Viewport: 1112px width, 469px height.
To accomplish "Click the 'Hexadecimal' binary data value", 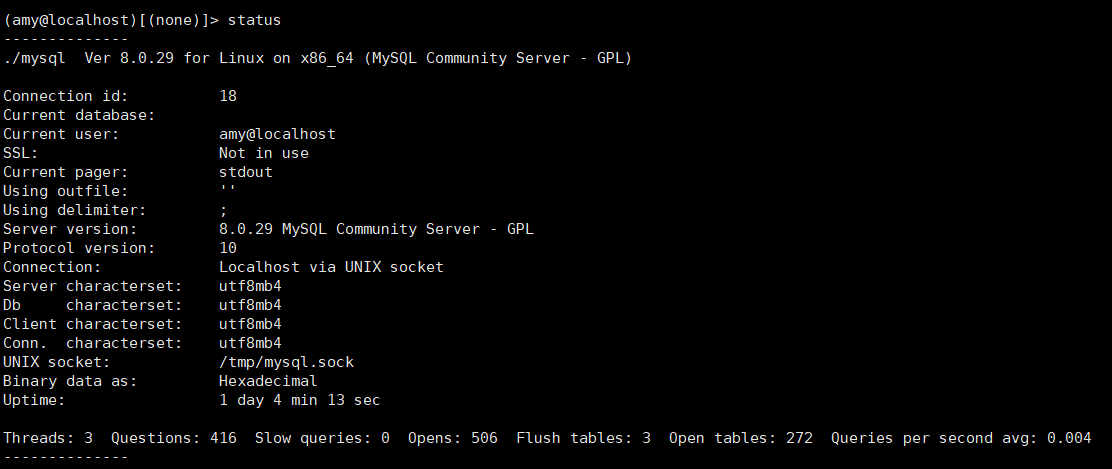I will point(268,381).
